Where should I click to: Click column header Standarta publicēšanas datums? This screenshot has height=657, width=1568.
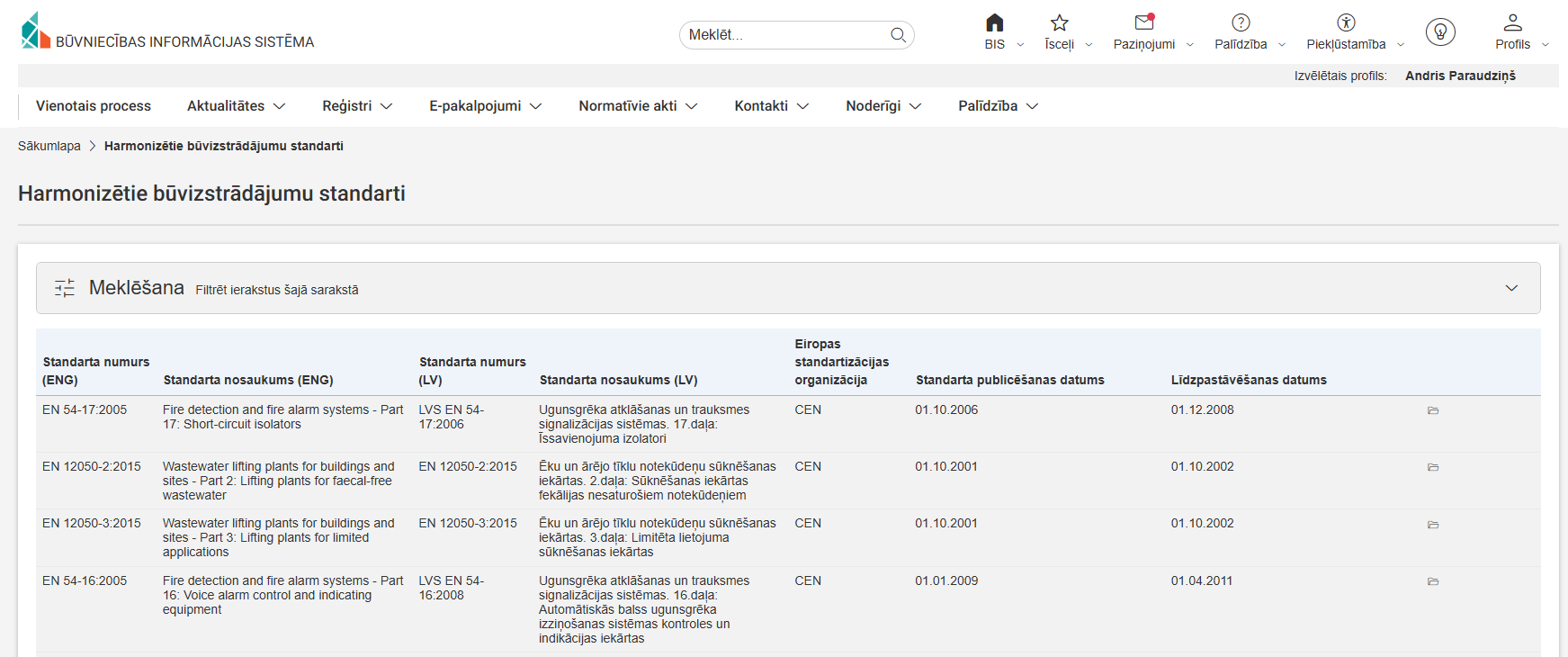click(x=1010, y=380)
